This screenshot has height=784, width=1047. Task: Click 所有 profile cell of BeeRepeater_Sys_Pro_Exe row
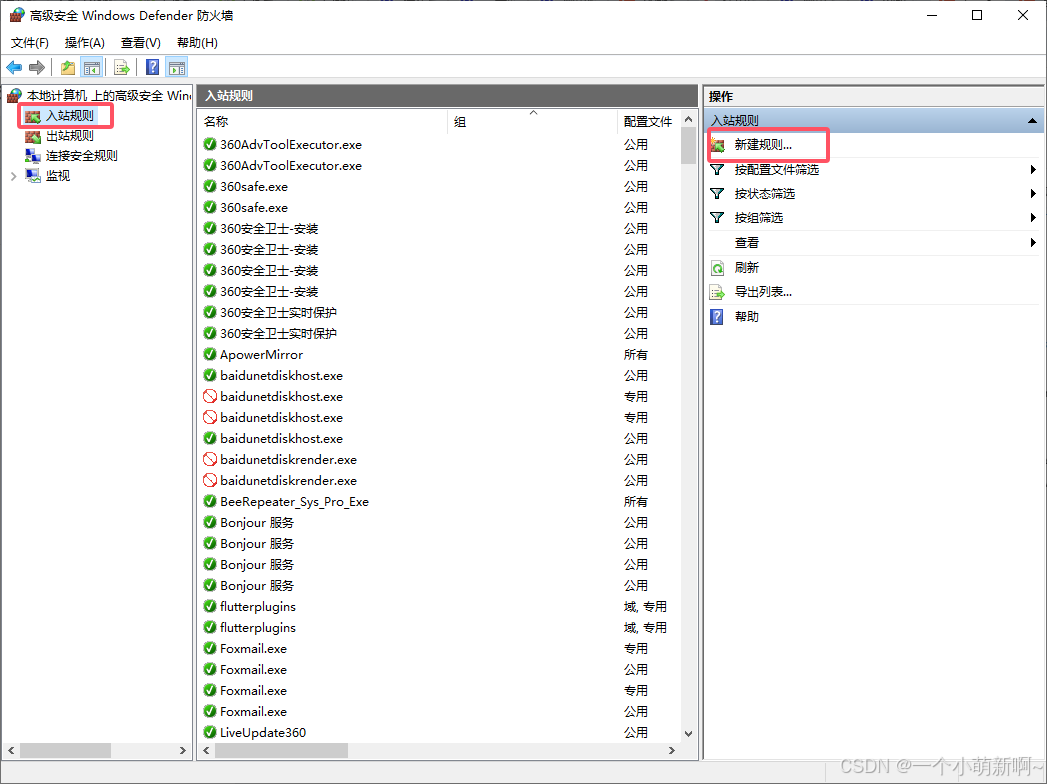636,502
